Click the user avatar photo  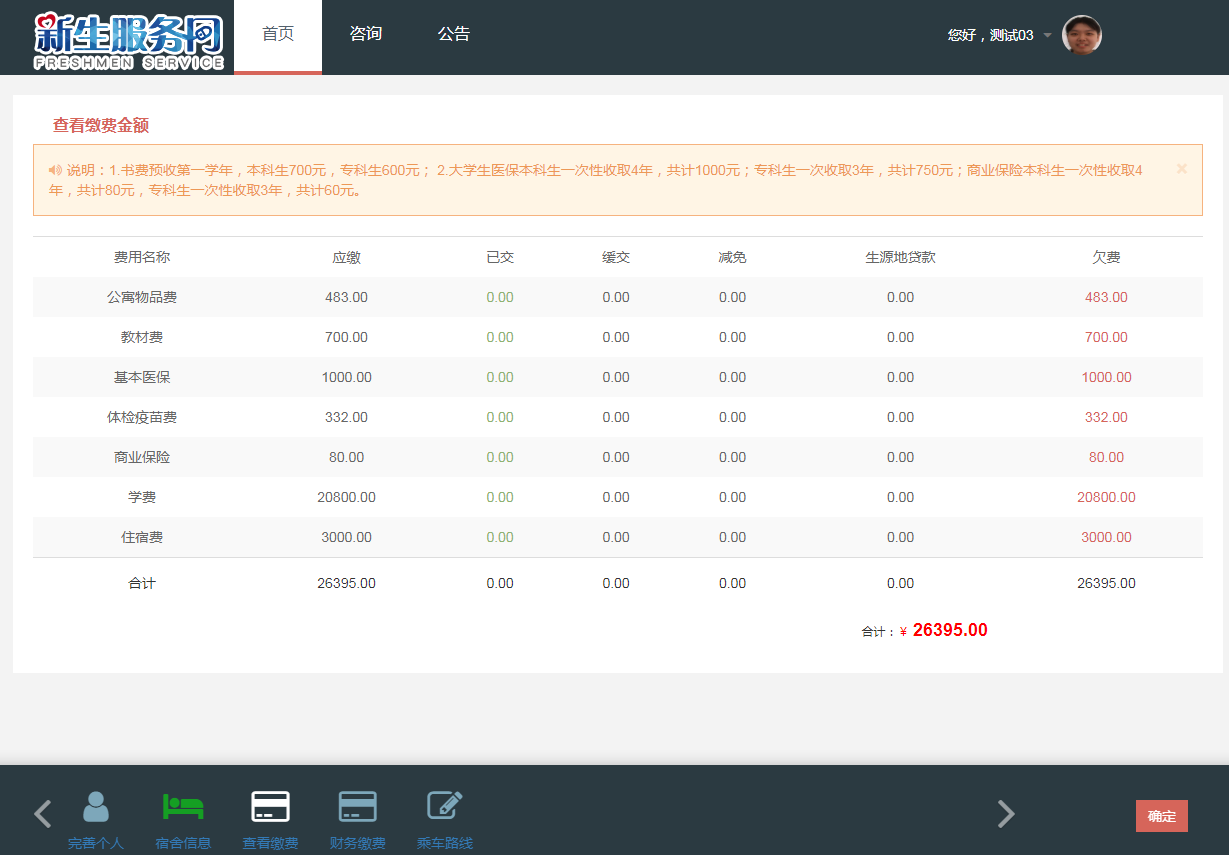1081,35
